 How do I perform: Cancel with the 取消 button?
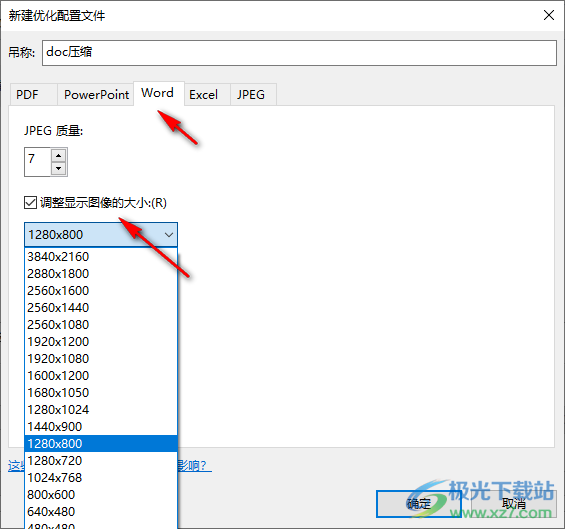(x=514, y=504)
